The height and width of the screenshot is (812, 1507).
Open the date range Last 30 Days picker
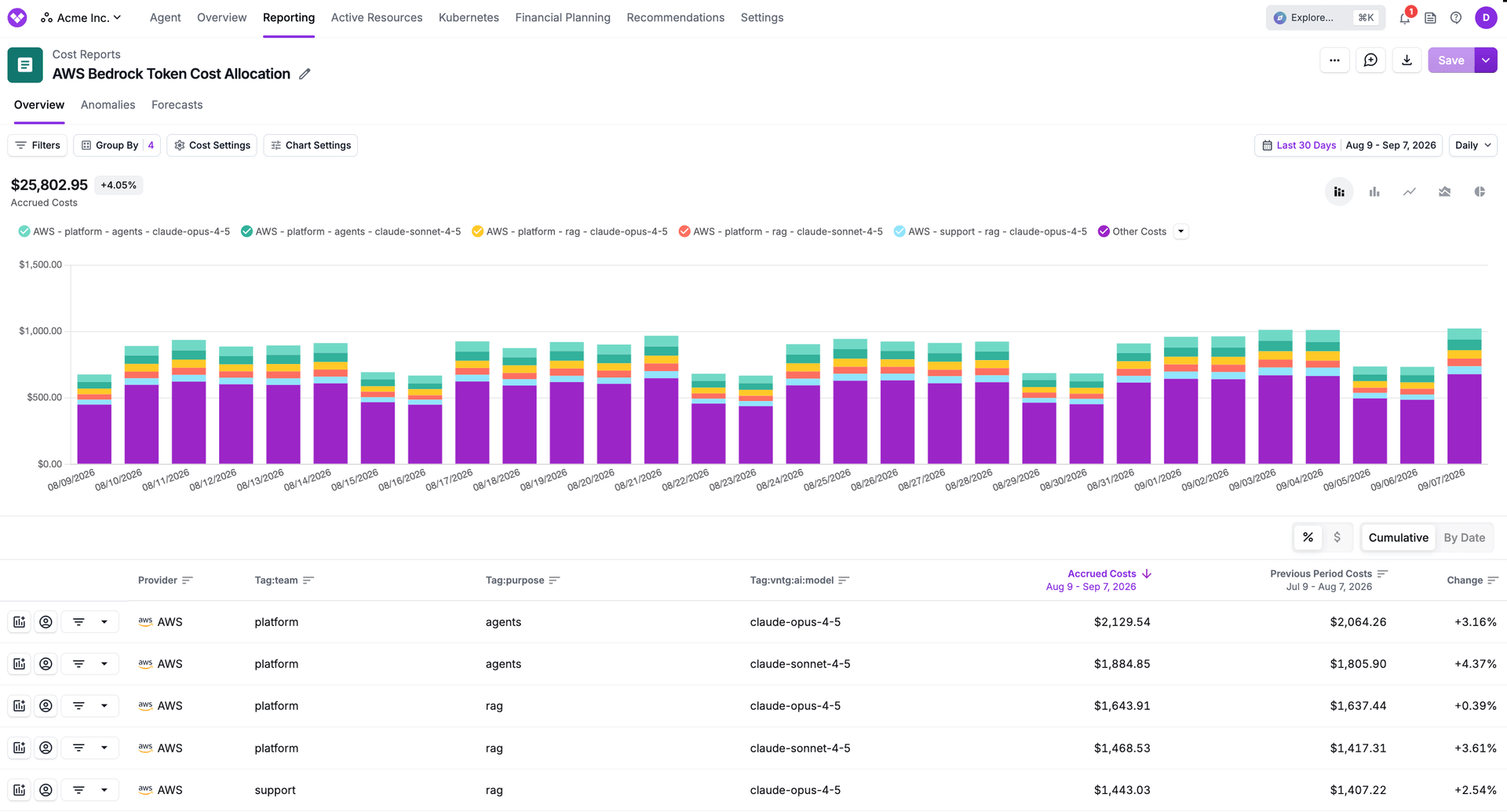1348,145
